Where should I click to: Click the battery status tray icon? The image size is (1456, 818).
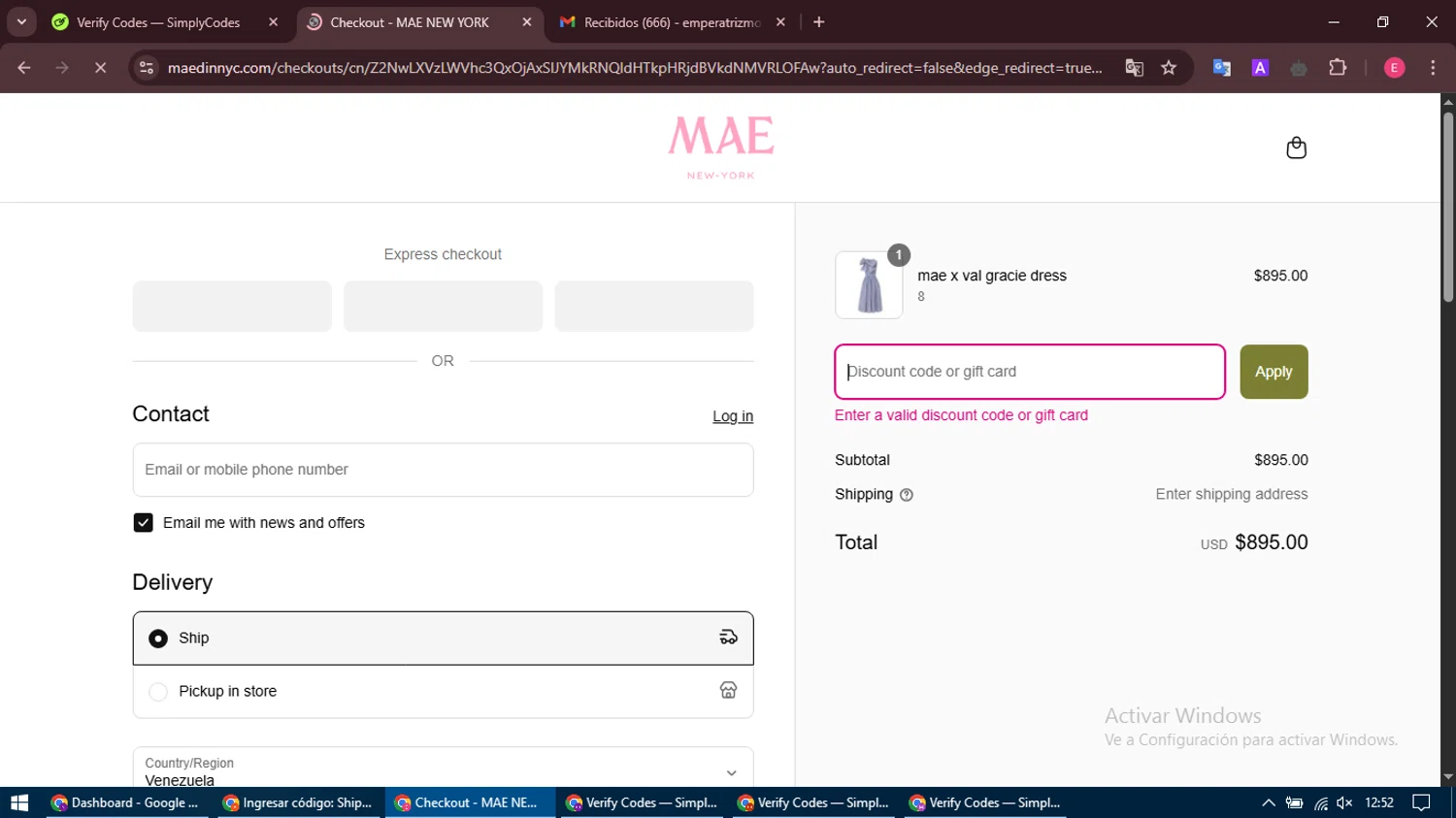coord(1294,802)
